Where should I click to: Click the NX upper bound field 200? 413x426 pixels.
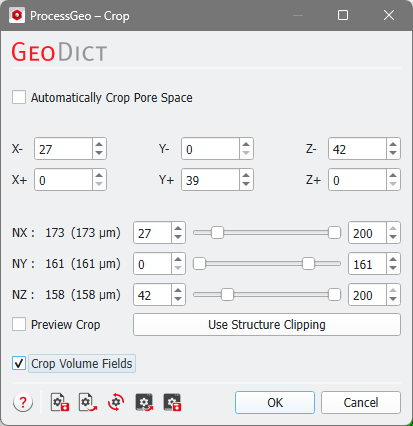click(x=367, y=233)
